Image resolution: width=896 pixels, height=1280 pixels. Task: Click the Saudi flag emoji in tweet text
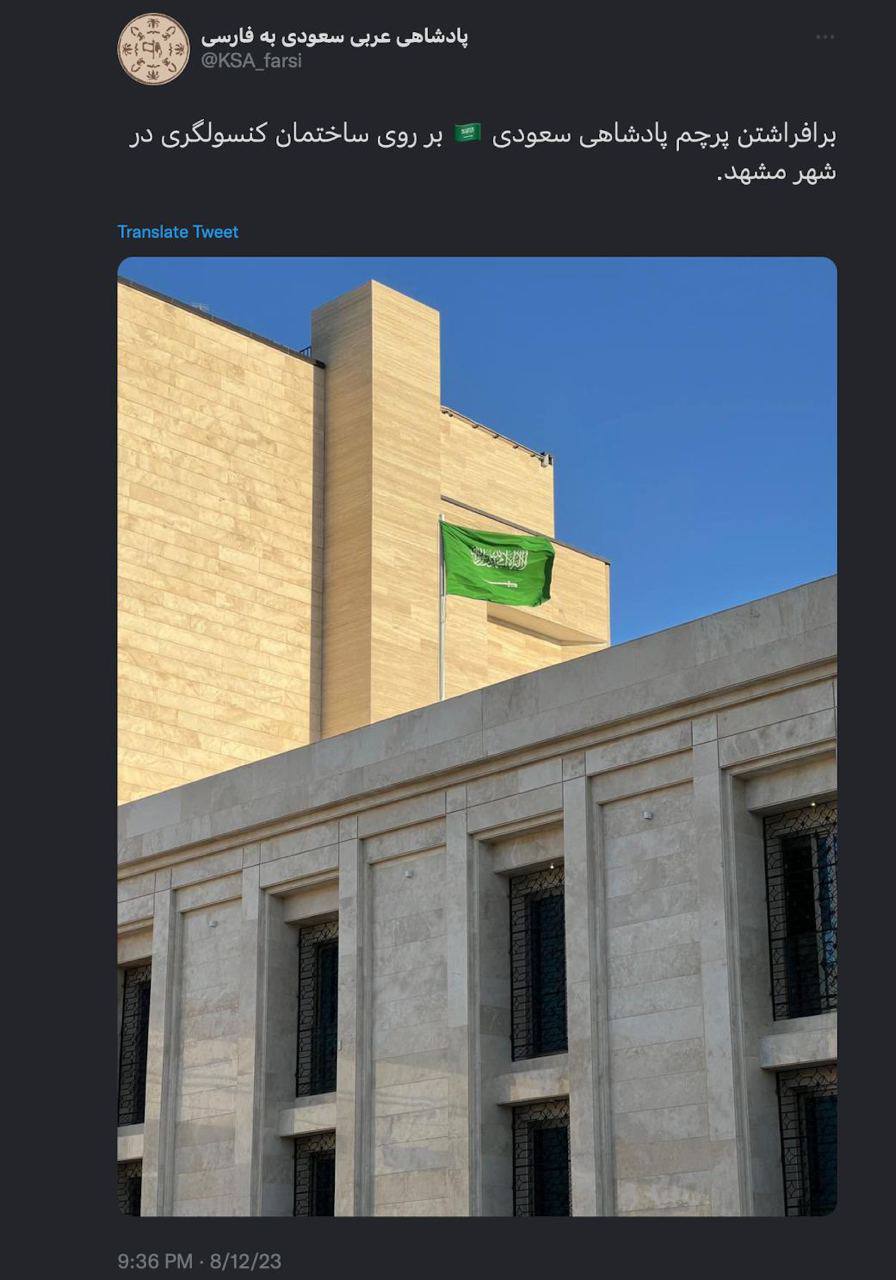click(x=468, y=133)
